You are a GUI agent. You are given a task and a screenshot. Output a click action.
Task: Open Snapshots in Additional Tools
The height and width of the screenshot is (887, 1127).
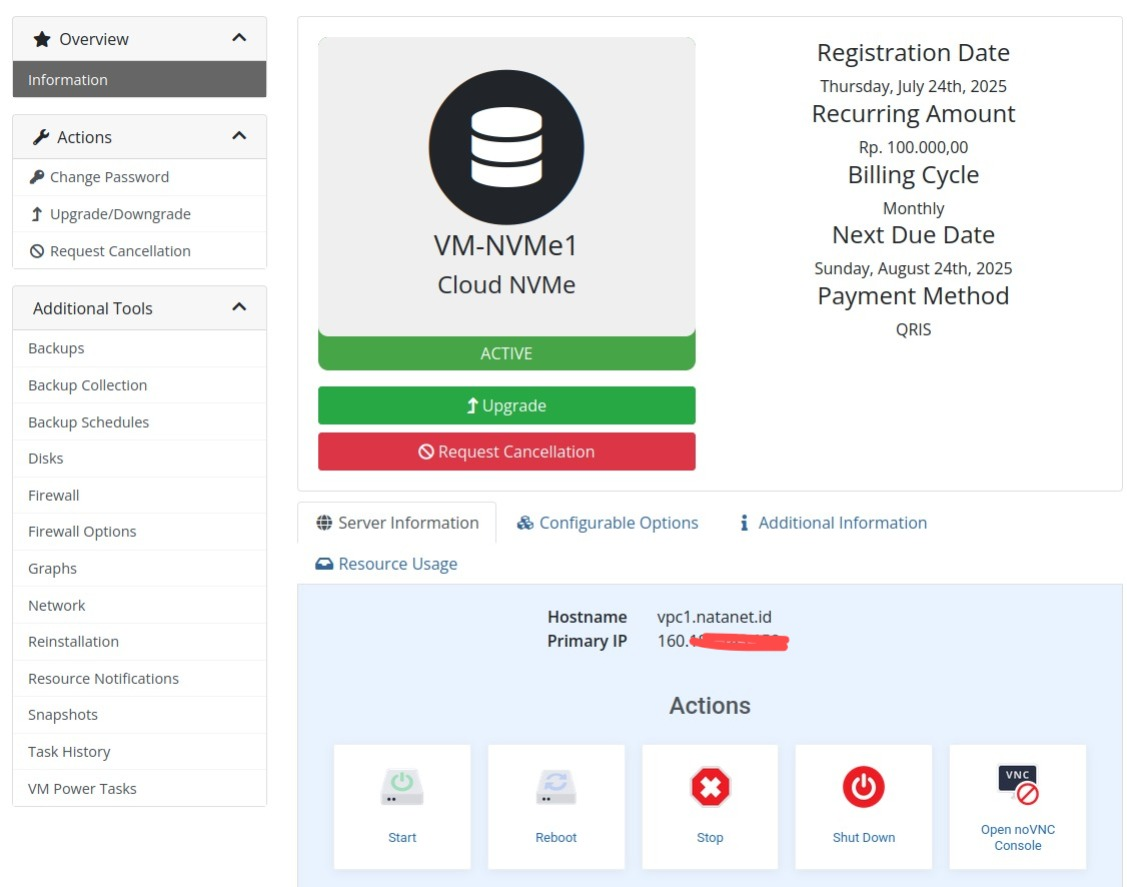coord(139,714)
